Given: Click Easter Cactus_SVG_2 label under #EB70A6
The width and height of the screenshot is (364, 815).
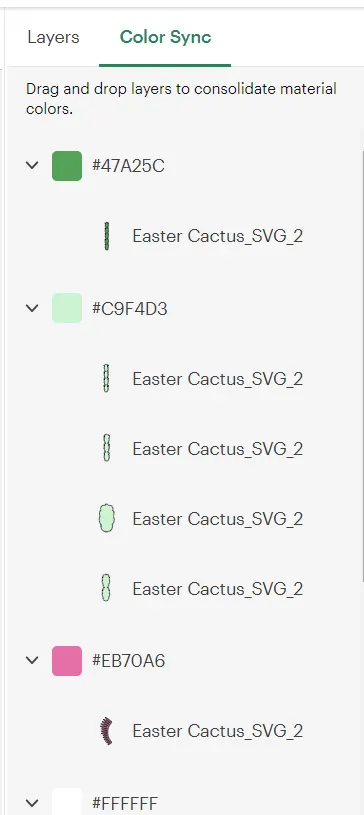Looking at the screenshot, I should (217, 731).
